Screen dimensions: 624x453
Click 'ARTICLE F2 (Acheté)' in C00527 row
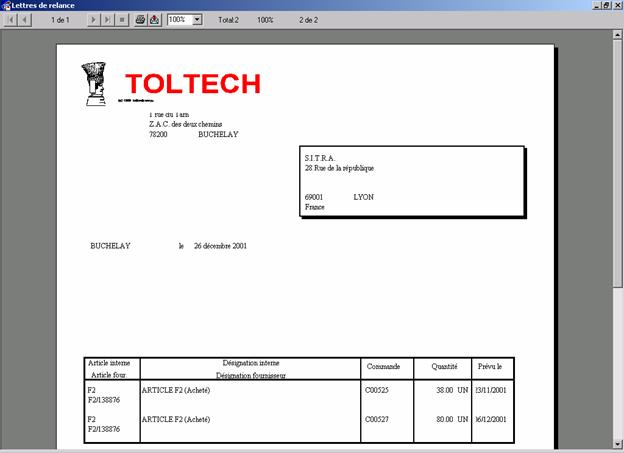[176, 419]
